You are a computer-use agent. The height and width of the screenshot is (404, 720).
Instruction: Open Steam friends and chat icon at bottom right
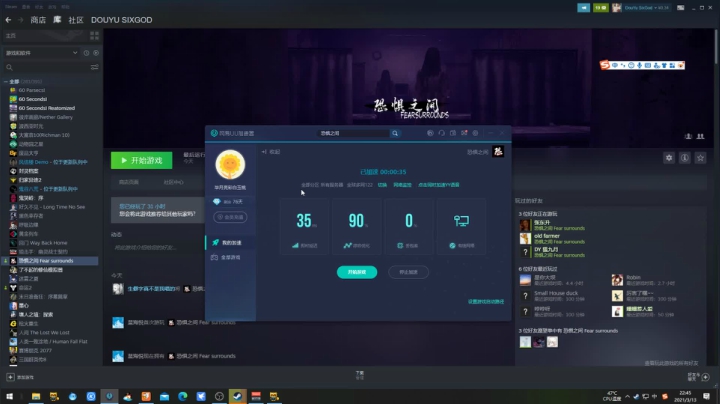(706, 377)
